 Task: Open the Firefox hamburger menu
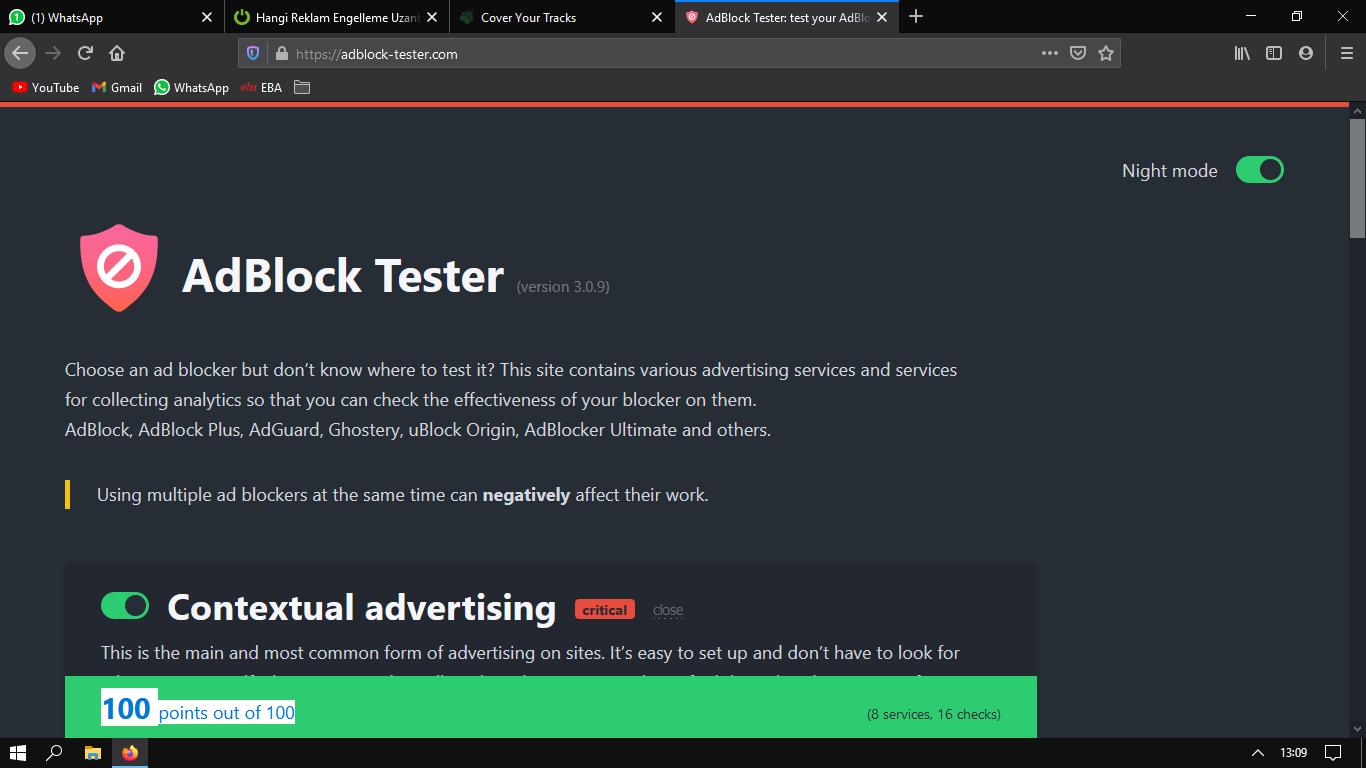point(1346,53)
